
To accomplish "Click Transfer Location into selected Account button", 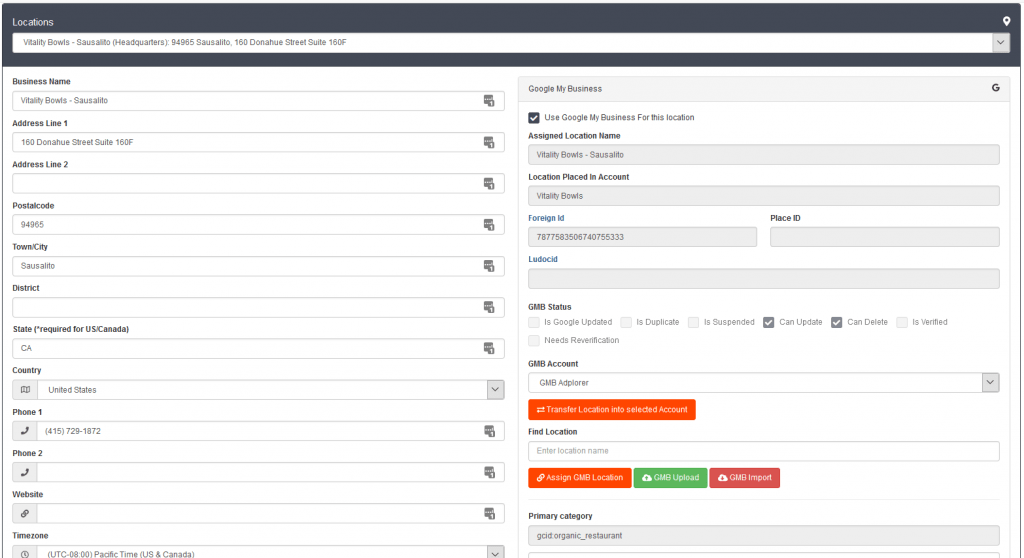I will pos(611,410).
